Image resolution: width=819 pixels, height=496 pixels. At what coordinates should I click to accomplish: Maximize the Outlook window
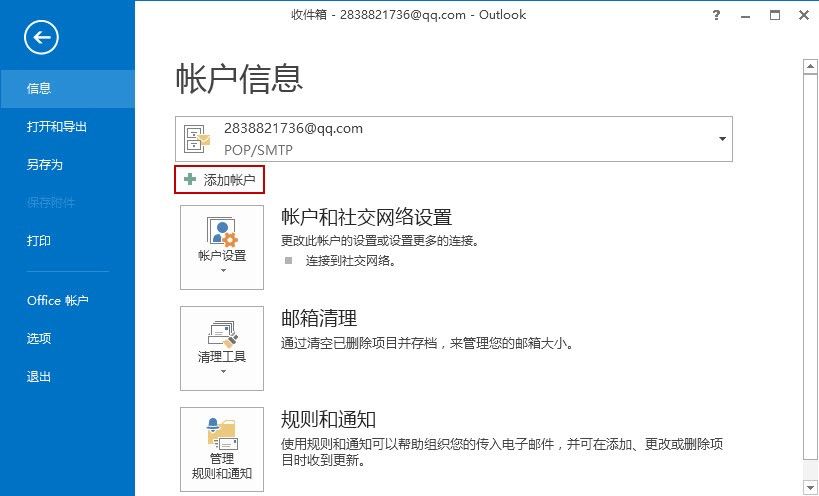775,15
